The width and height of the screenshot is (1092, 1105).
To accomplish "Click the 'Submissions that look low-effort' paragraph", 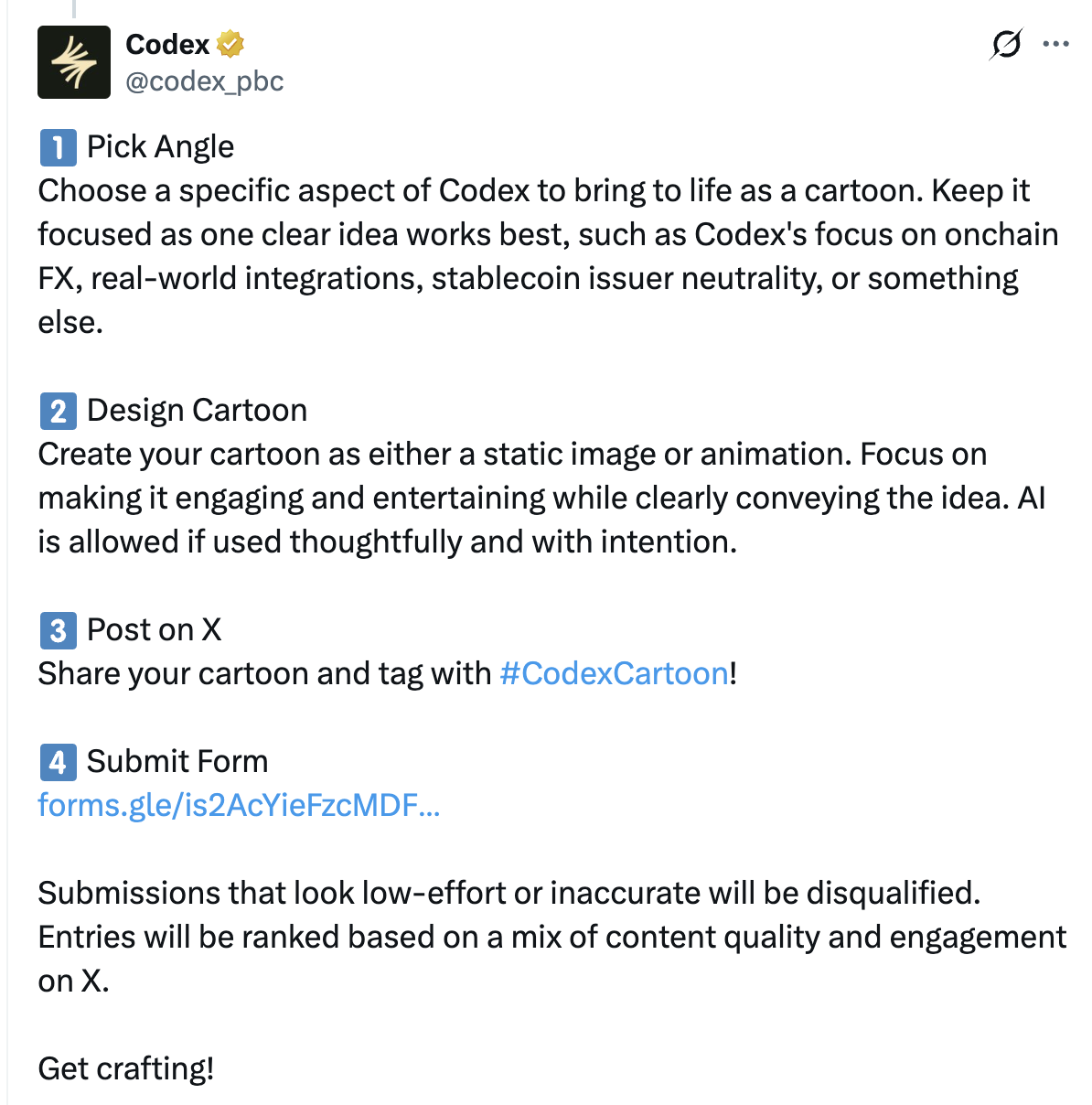I will (x=509, y=894).
